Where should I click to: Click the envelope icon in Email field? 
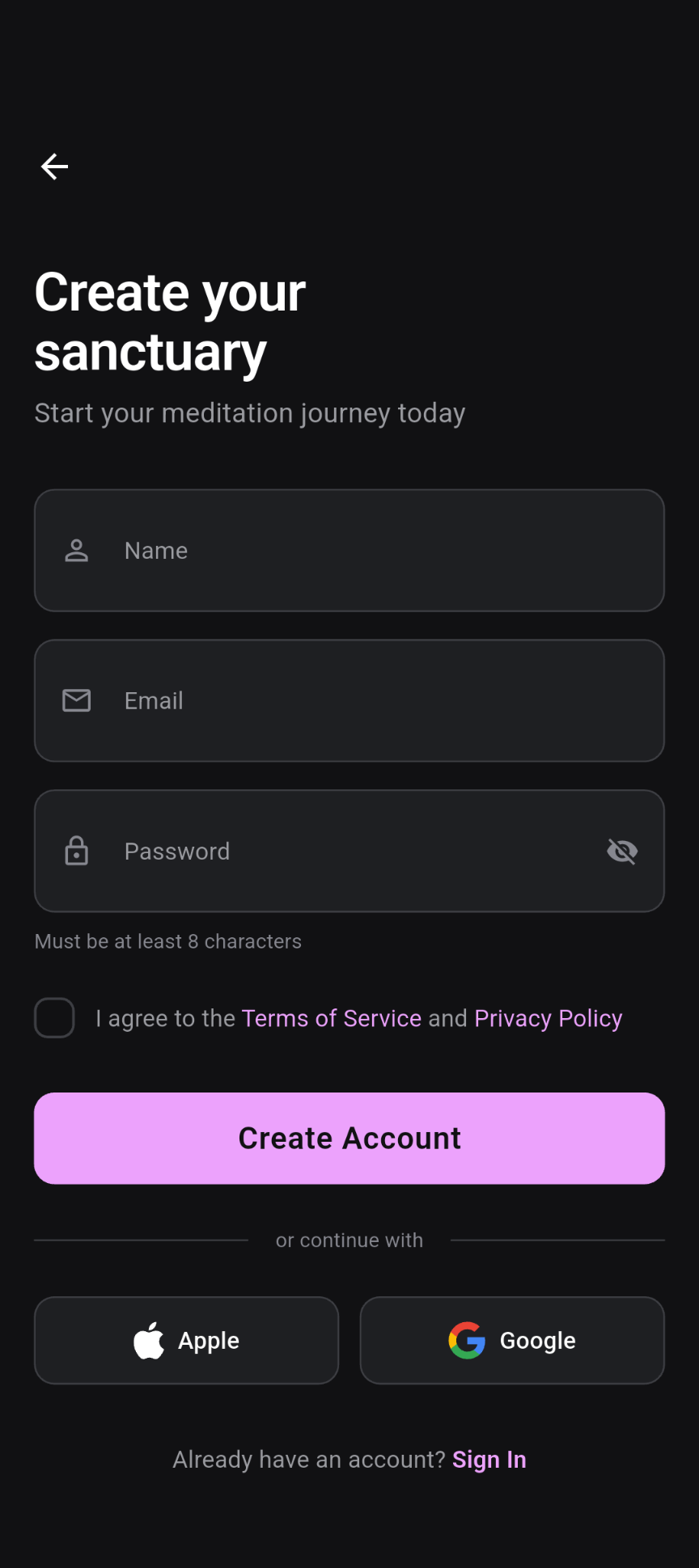77,700
